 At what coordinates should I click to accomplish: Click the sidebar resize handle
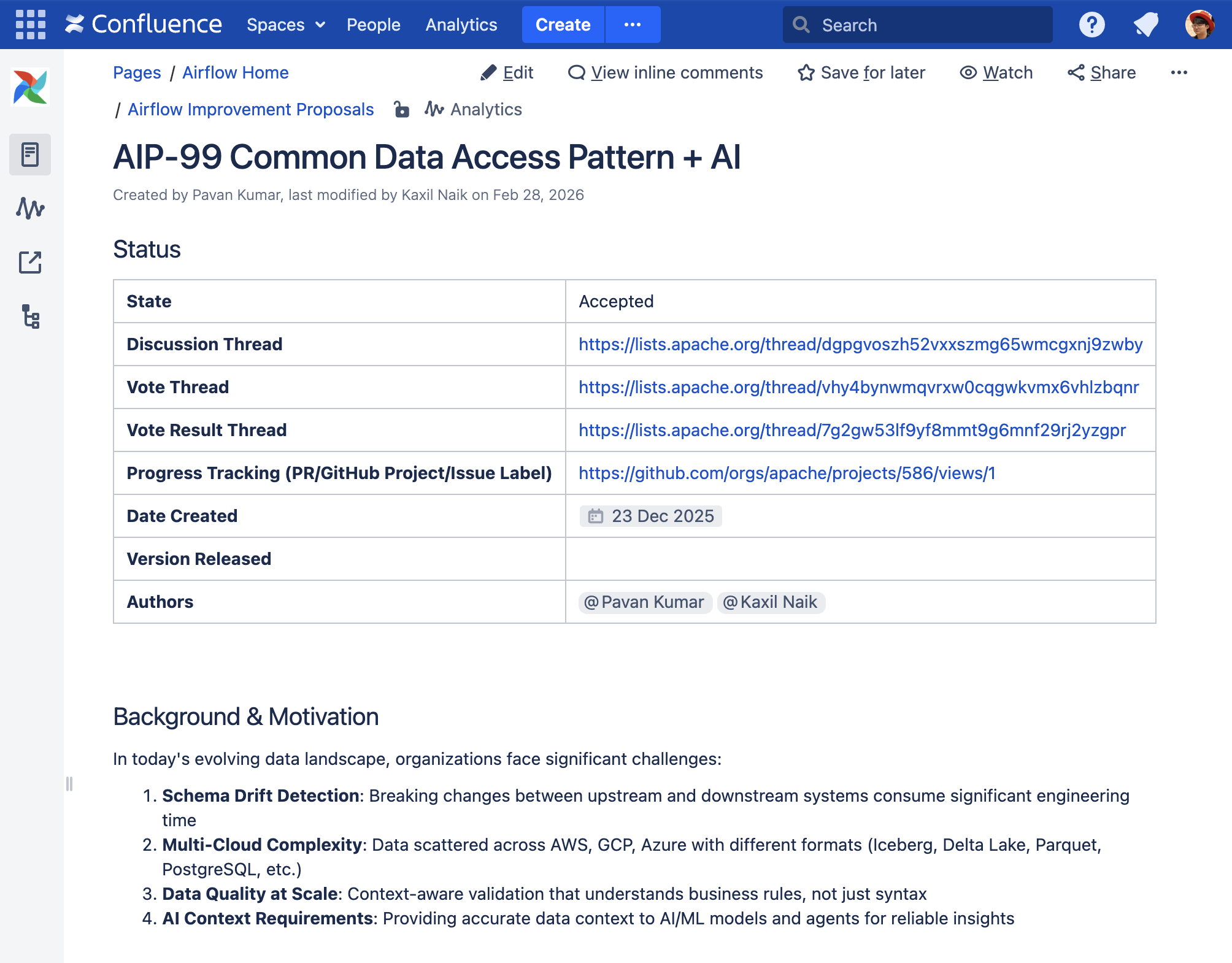pyautogui.click(x=69, y=784)
